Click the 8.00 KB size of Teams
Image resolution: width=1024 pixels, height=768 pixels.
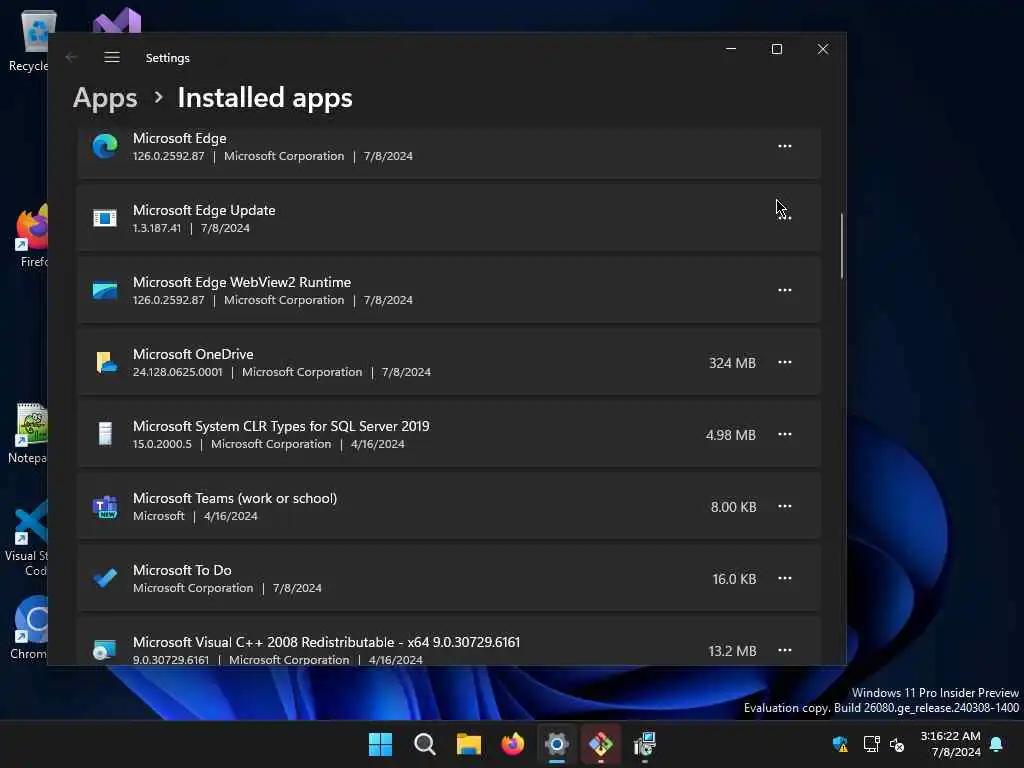tap(733, 507)
